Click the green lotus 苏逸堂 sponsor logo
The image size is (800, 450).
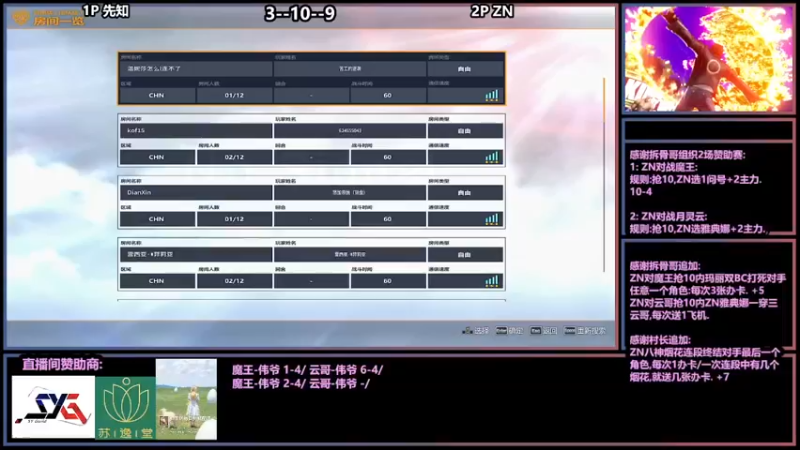coord(126,408)
